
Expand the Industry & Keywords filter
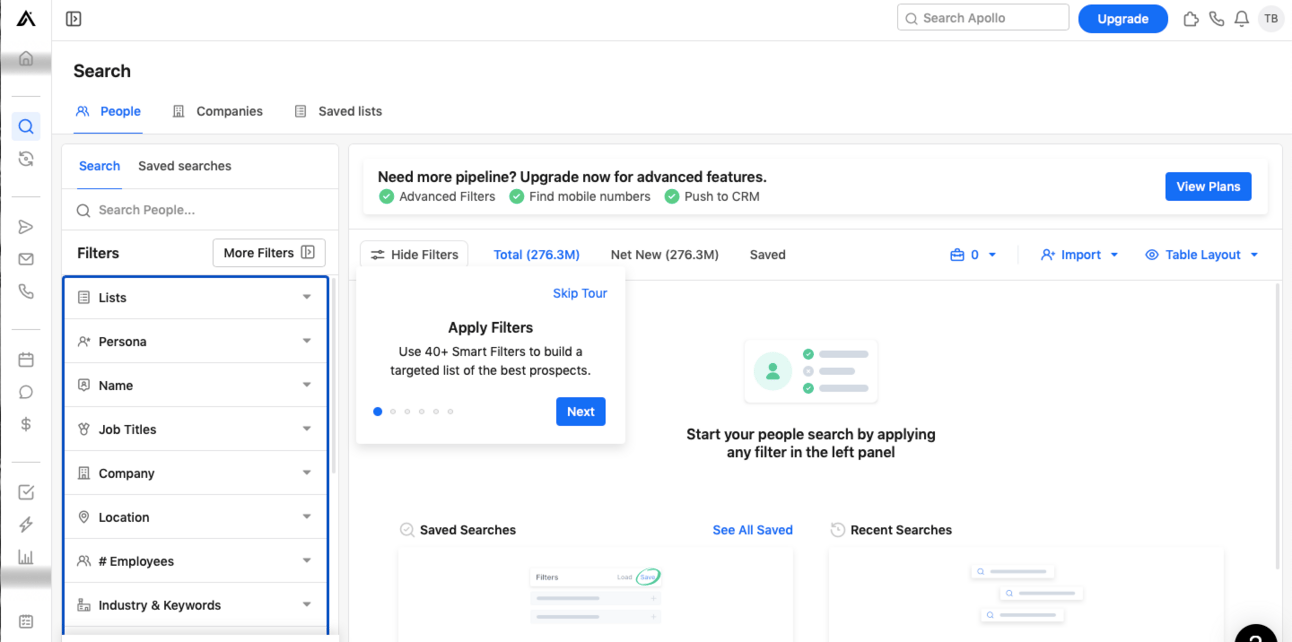pos(196,605)
